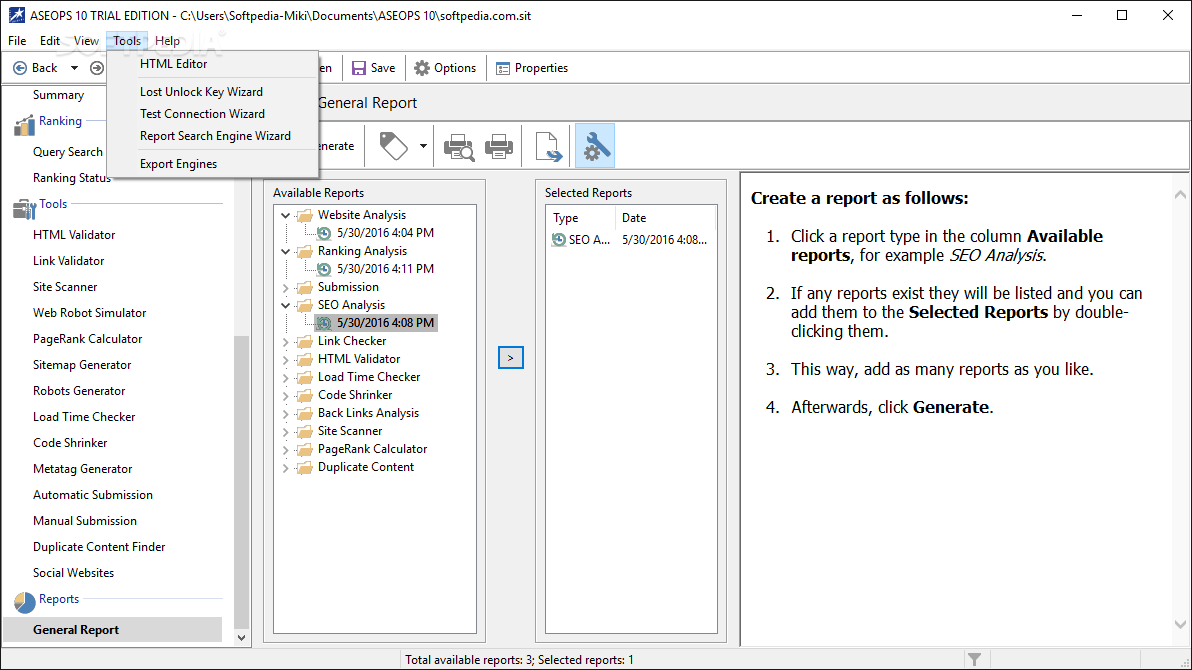Collapse the SEO Analysis tree node
Screen dimensions: 1192x670
(x=286, y=306)
